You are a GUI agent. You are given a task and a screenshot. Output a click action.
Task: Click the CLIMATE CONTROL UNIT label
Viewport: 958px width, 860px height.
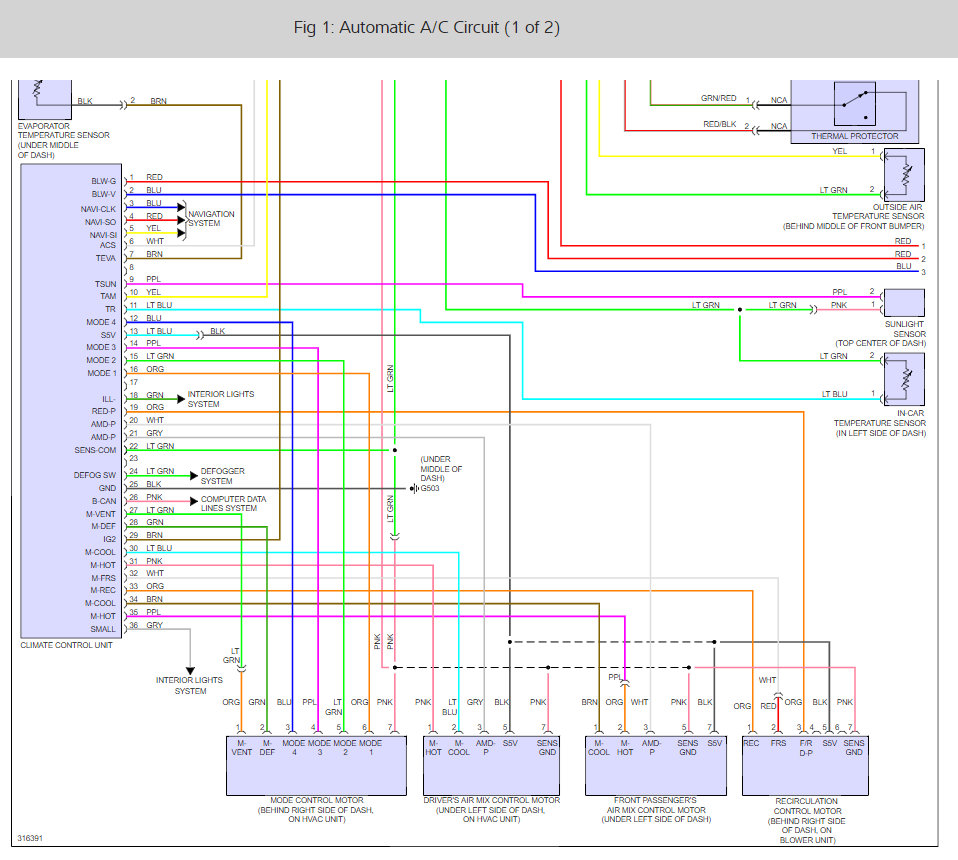point(69,645)
